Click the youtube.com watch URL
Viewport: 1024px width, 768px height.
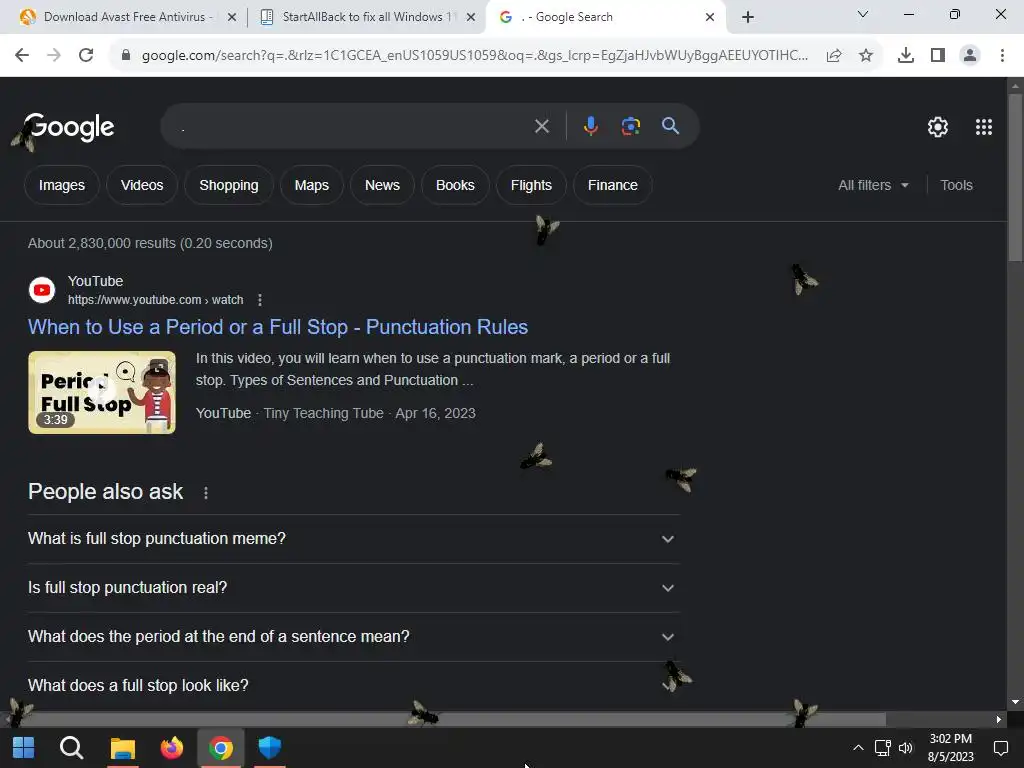coord(155,300)
